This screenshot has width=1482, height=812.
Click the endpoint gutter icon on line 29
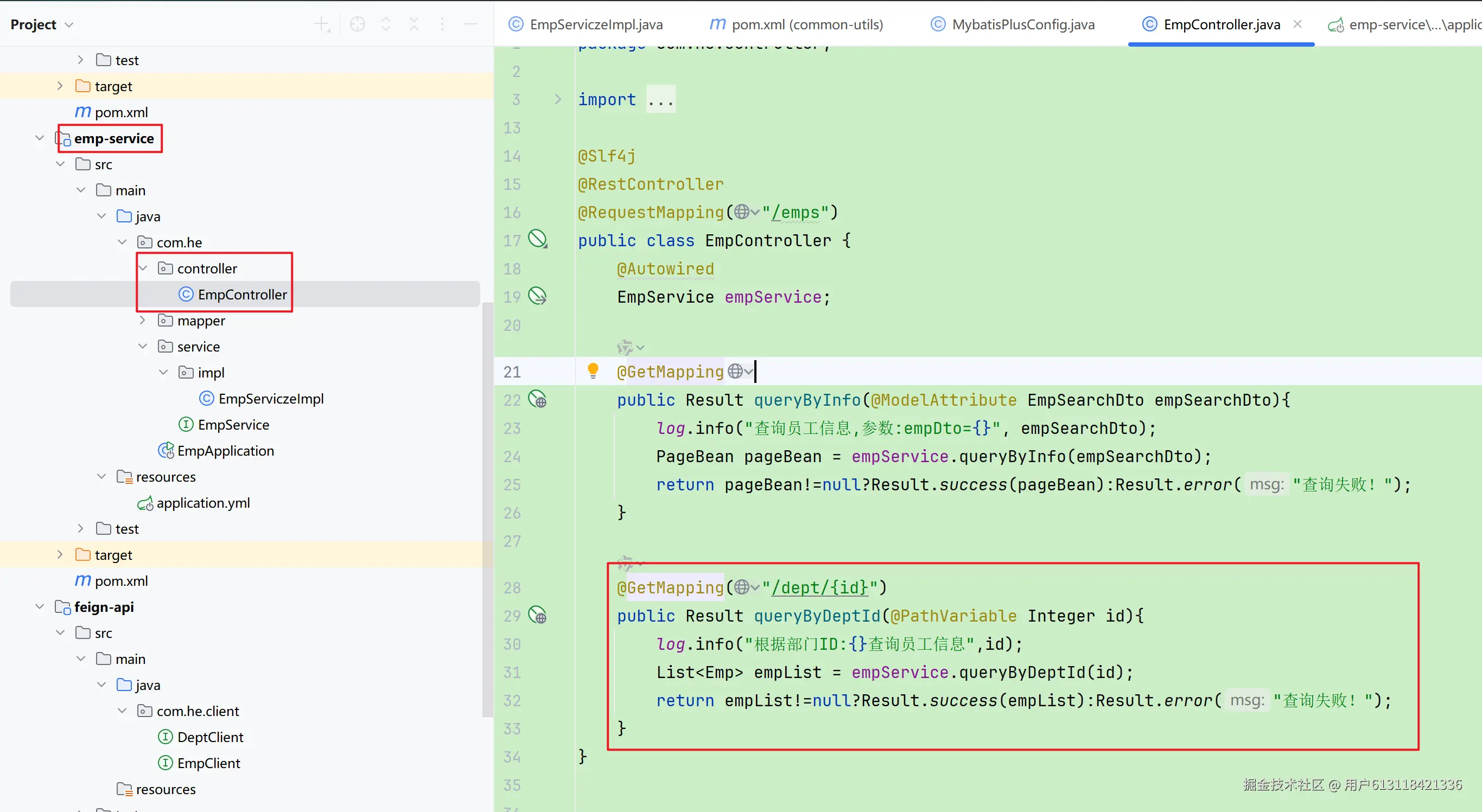point(537,615)
